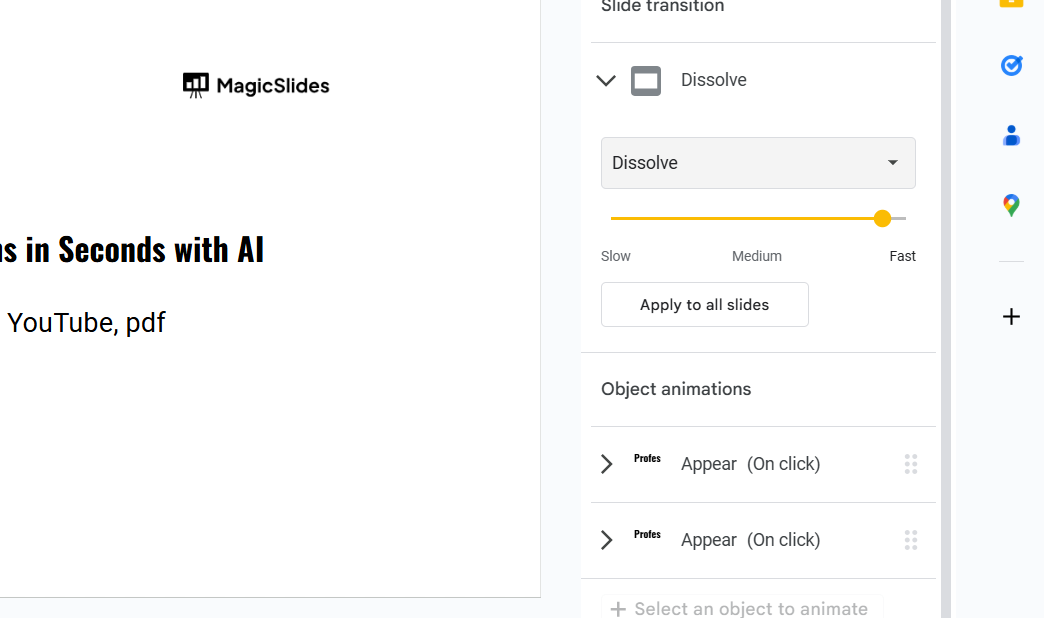Screen dimensions: 1044x618
Task: Click the plus icon to get add-ons
Action: [x=1011, y=317]
